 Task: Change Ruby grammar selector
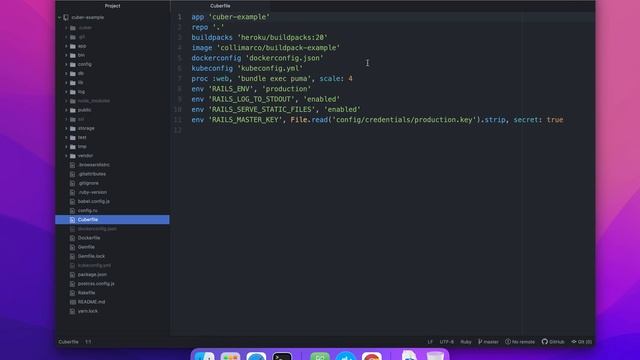coord(466,342)
